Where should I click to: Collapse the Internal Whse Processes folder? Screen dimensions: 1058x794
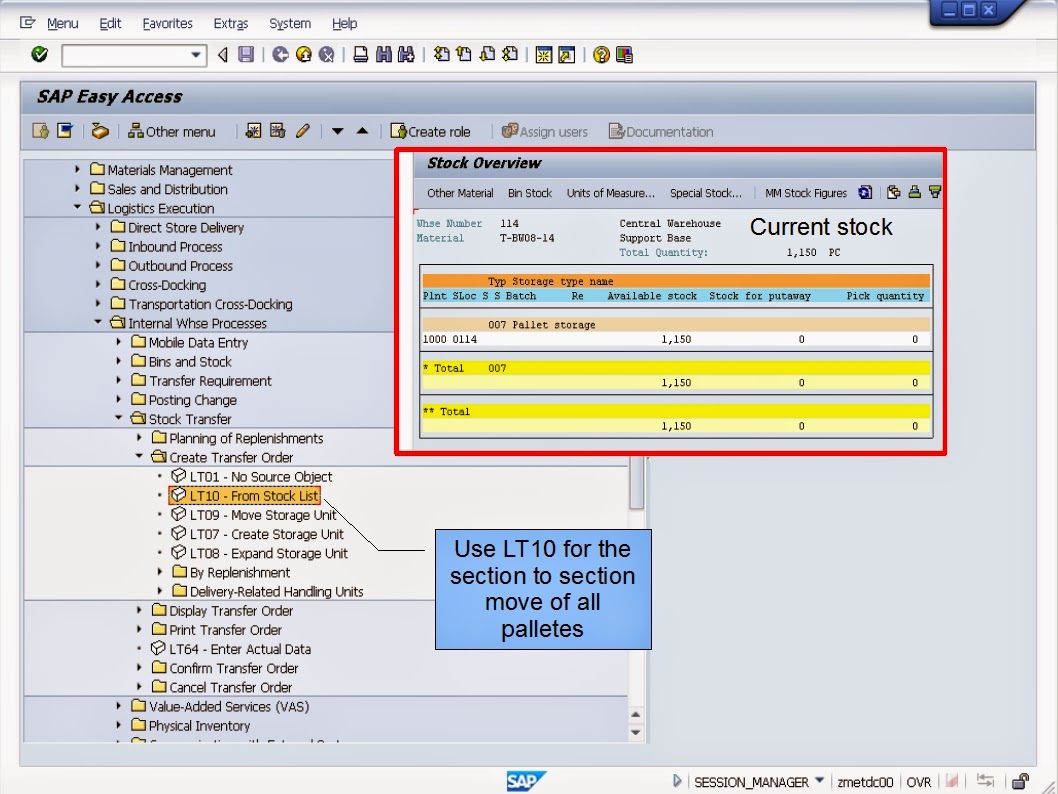pos(98,322)
